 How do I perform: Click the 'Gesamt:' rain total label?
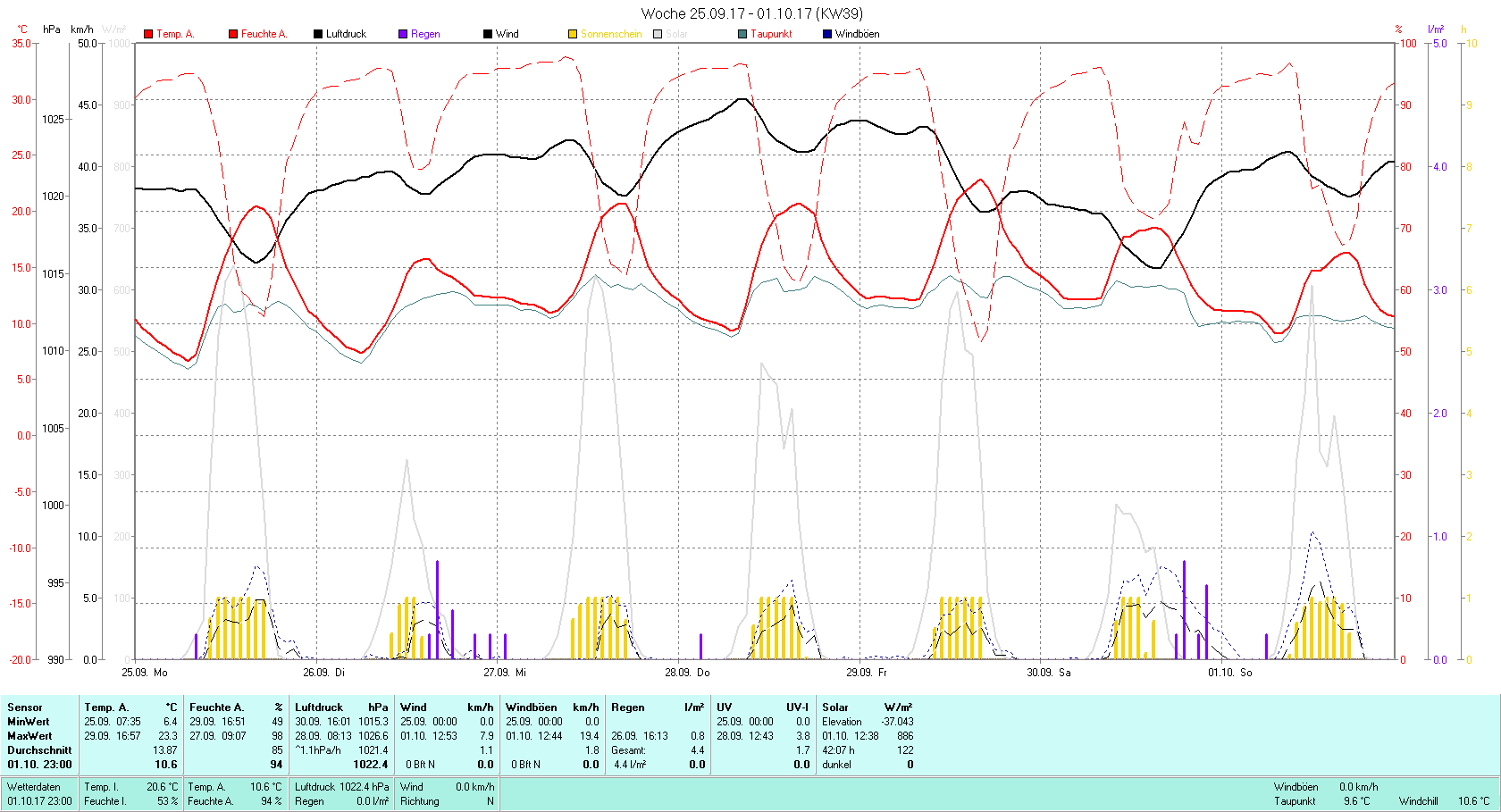(x=628, y=750)
